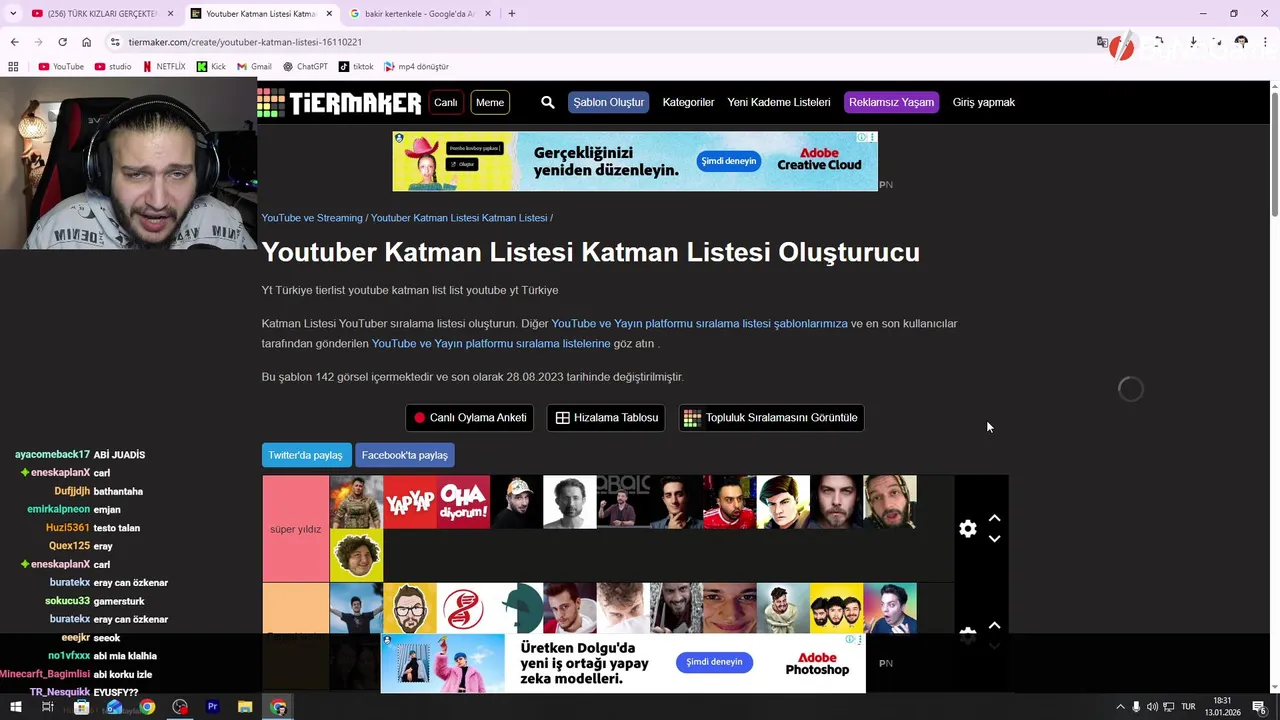Open the Canlı nav item
The image size is (1280, 720).
coord(445,102)
